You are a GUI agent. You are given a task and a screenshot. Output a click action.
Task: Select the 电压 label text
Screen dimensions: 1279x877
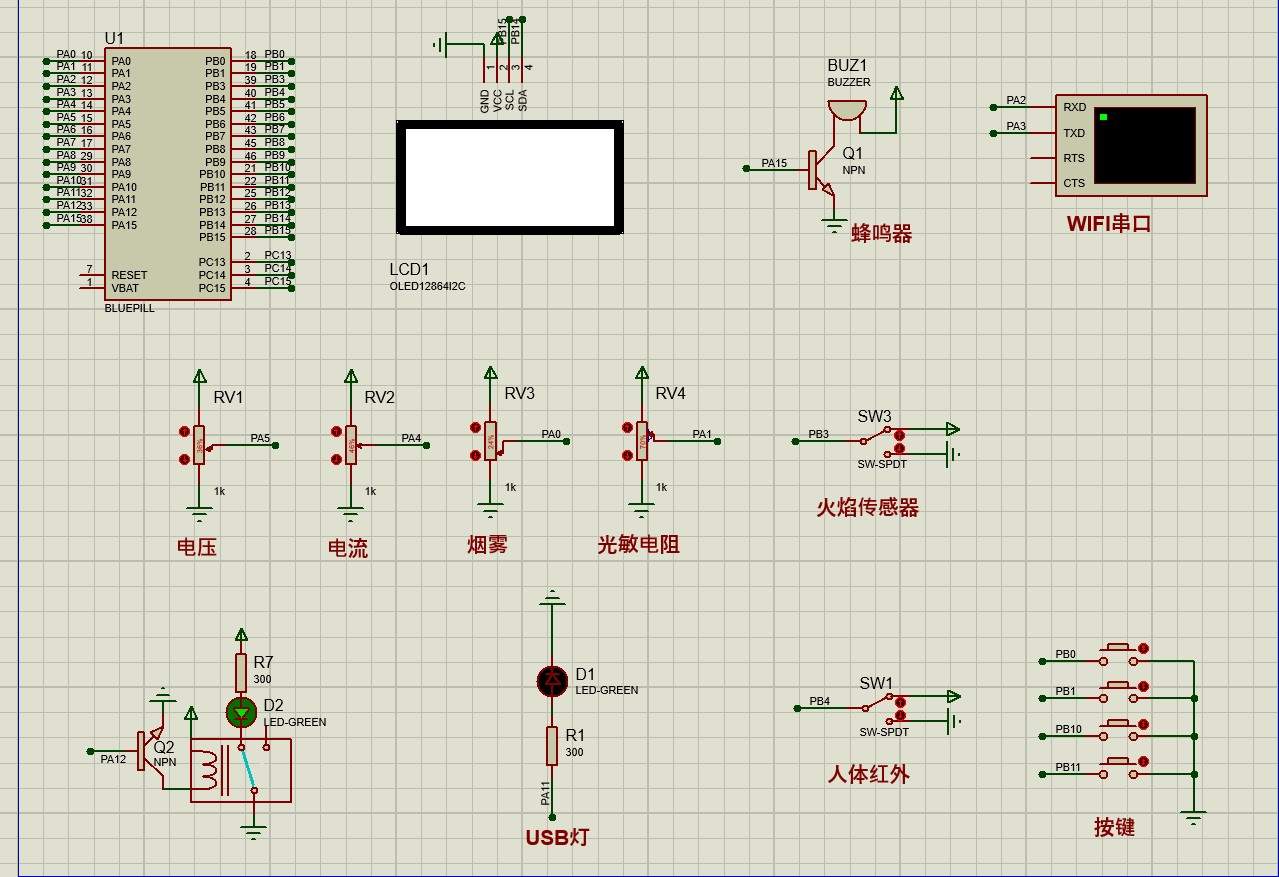click(196, 547)
